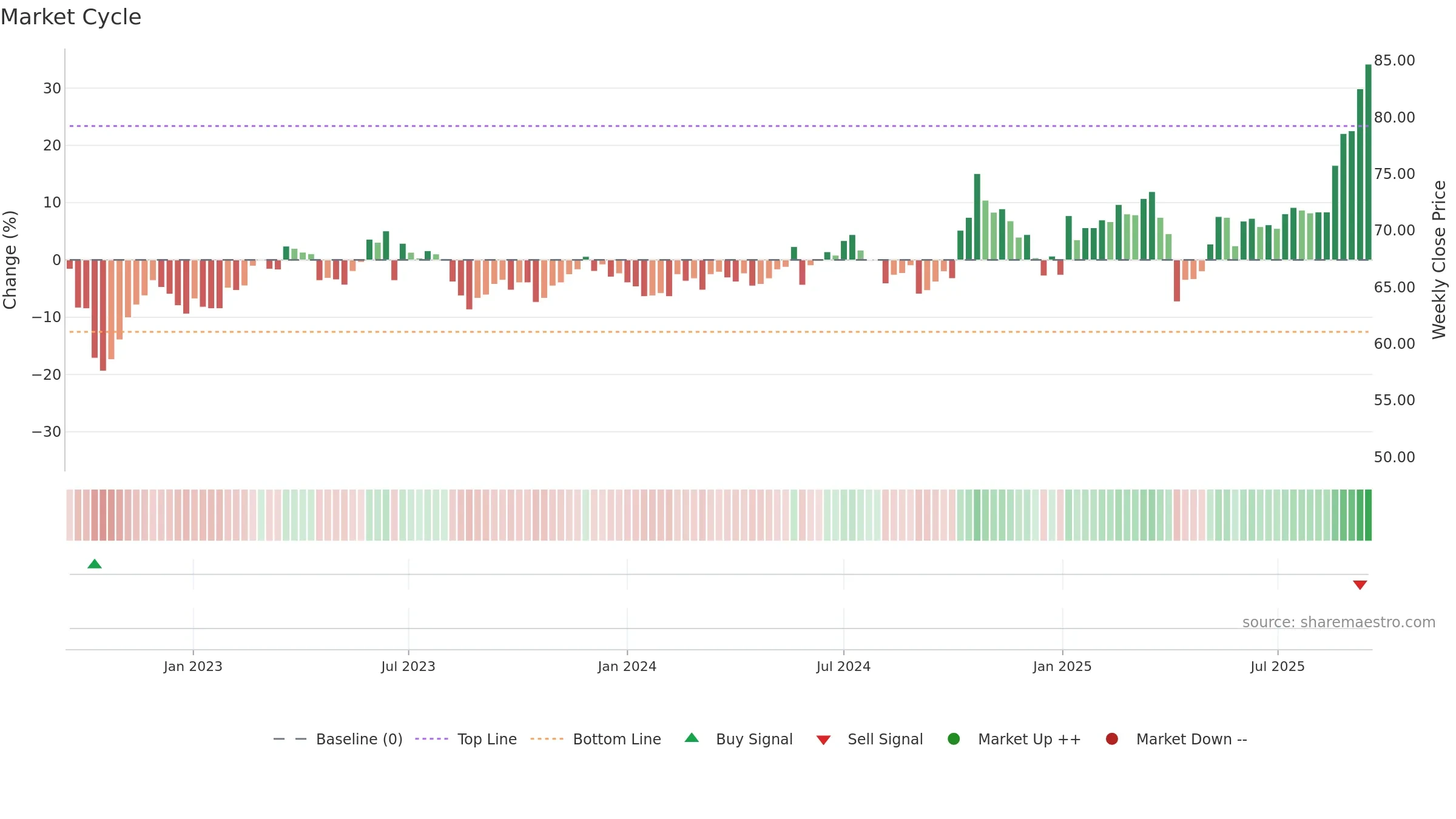Click the Jan 2024 axis label
1456x819 pixels.
(627, 667)
